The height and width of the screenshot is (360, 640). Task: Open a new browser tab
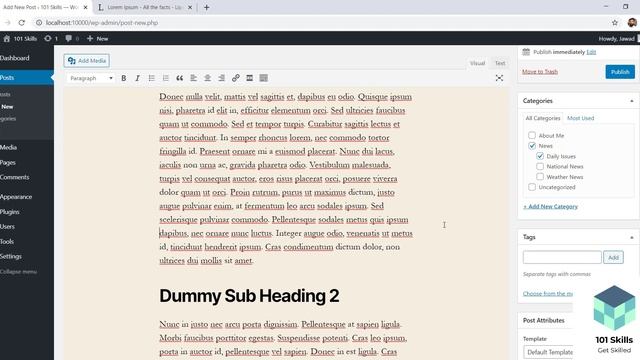207,7
